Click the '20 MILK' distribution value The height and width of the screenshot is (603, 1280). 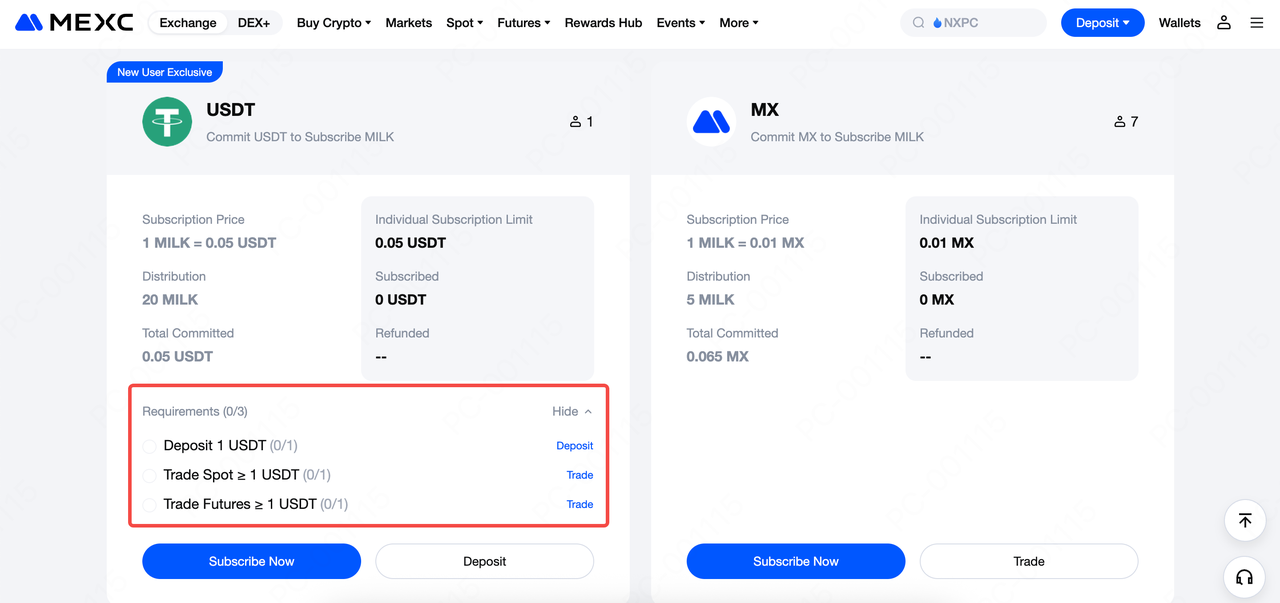click(x=170, y=300)
